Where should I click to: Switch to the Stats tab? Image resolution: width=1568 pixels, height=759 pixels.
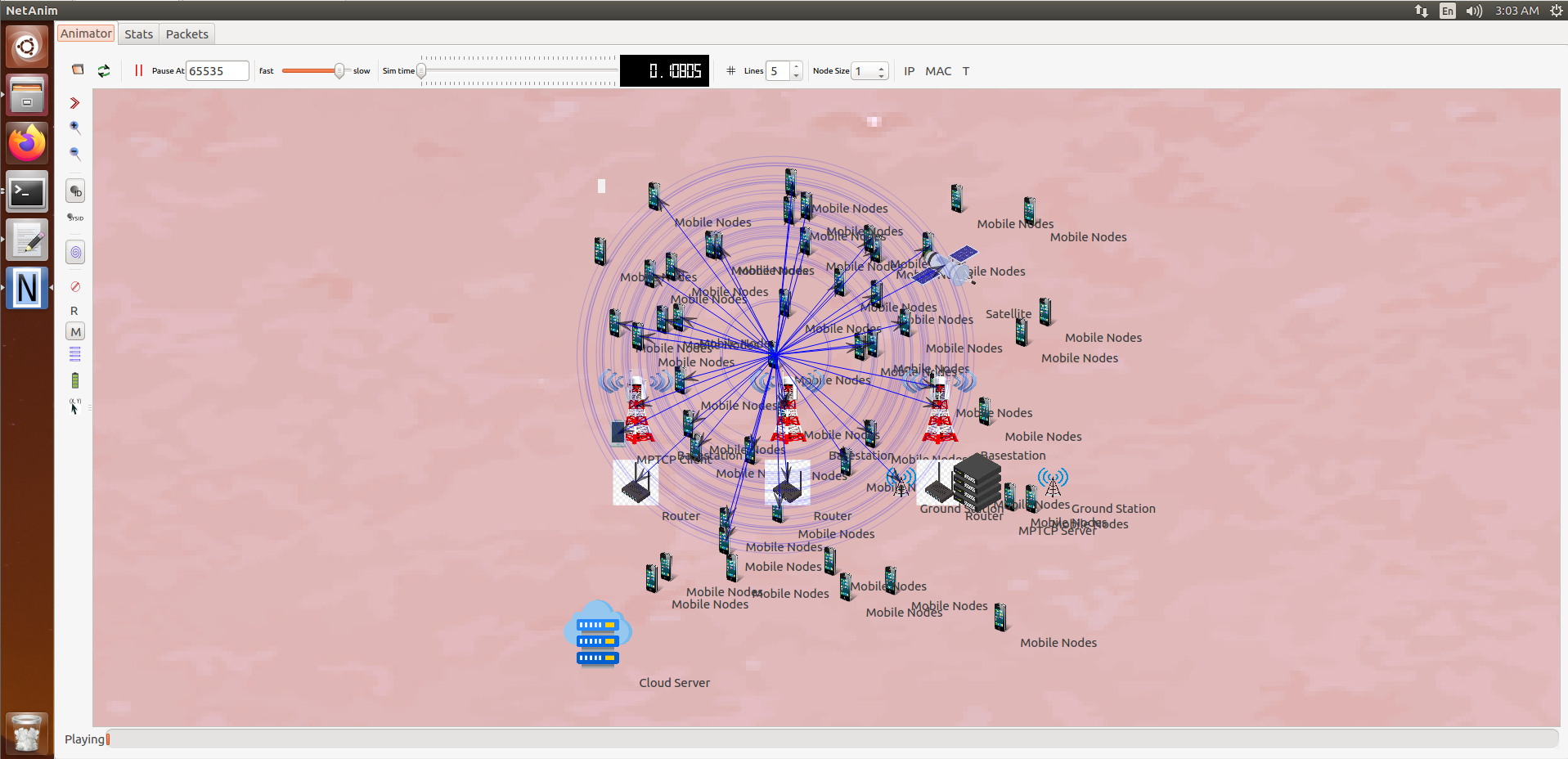(x=138, y=34)
